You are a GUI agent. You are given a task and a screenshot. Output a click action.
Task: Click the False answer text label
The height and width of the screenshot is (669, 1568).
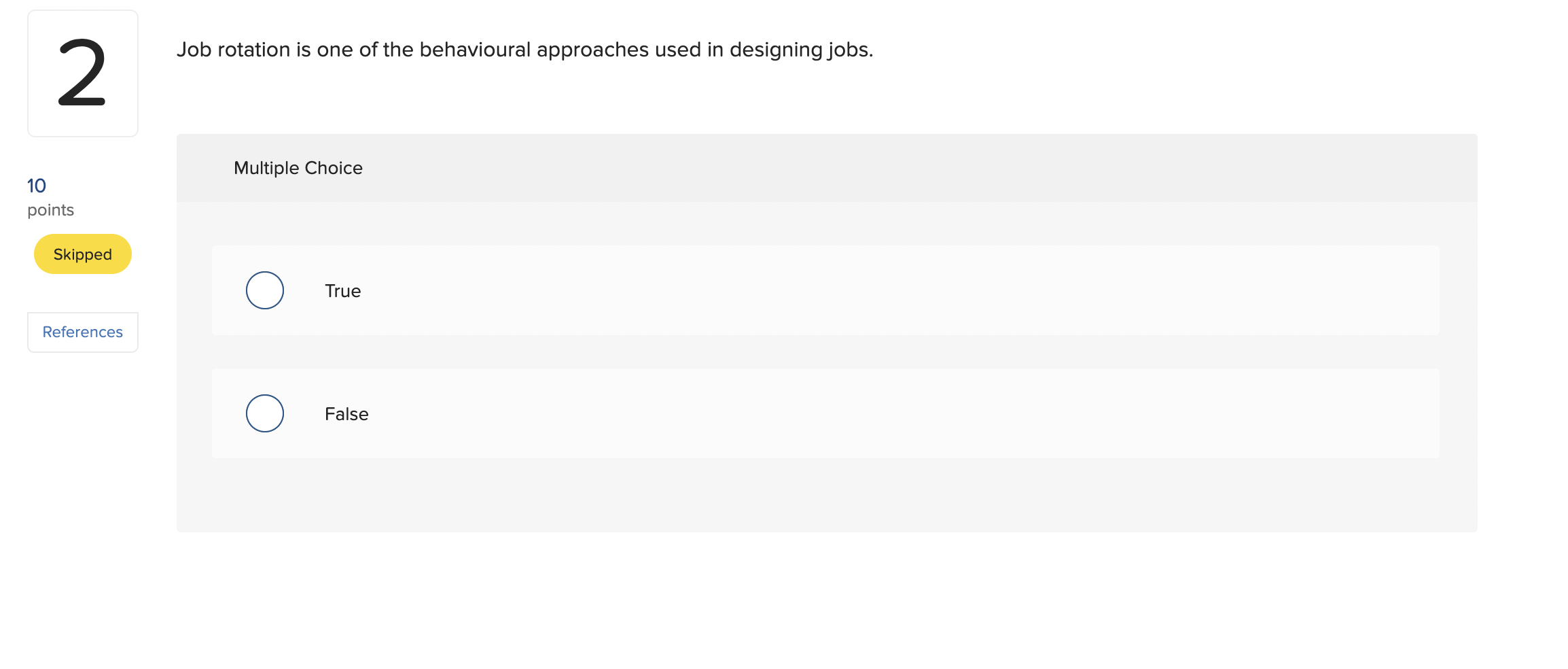click(346, 413)
